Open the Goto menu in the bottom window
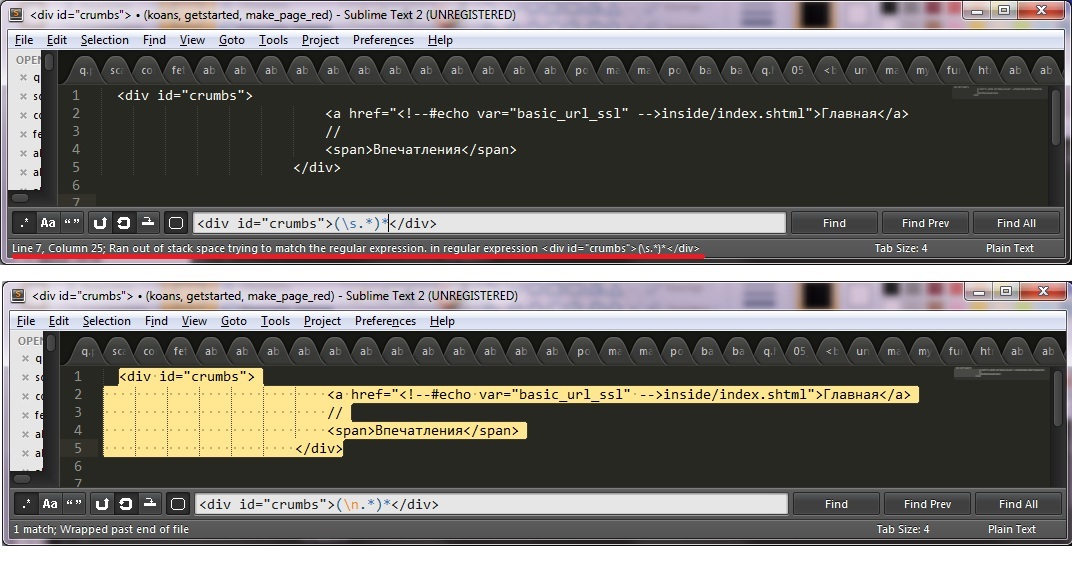The width and height of the screenshot is (1072, 578). click(234, 321)
